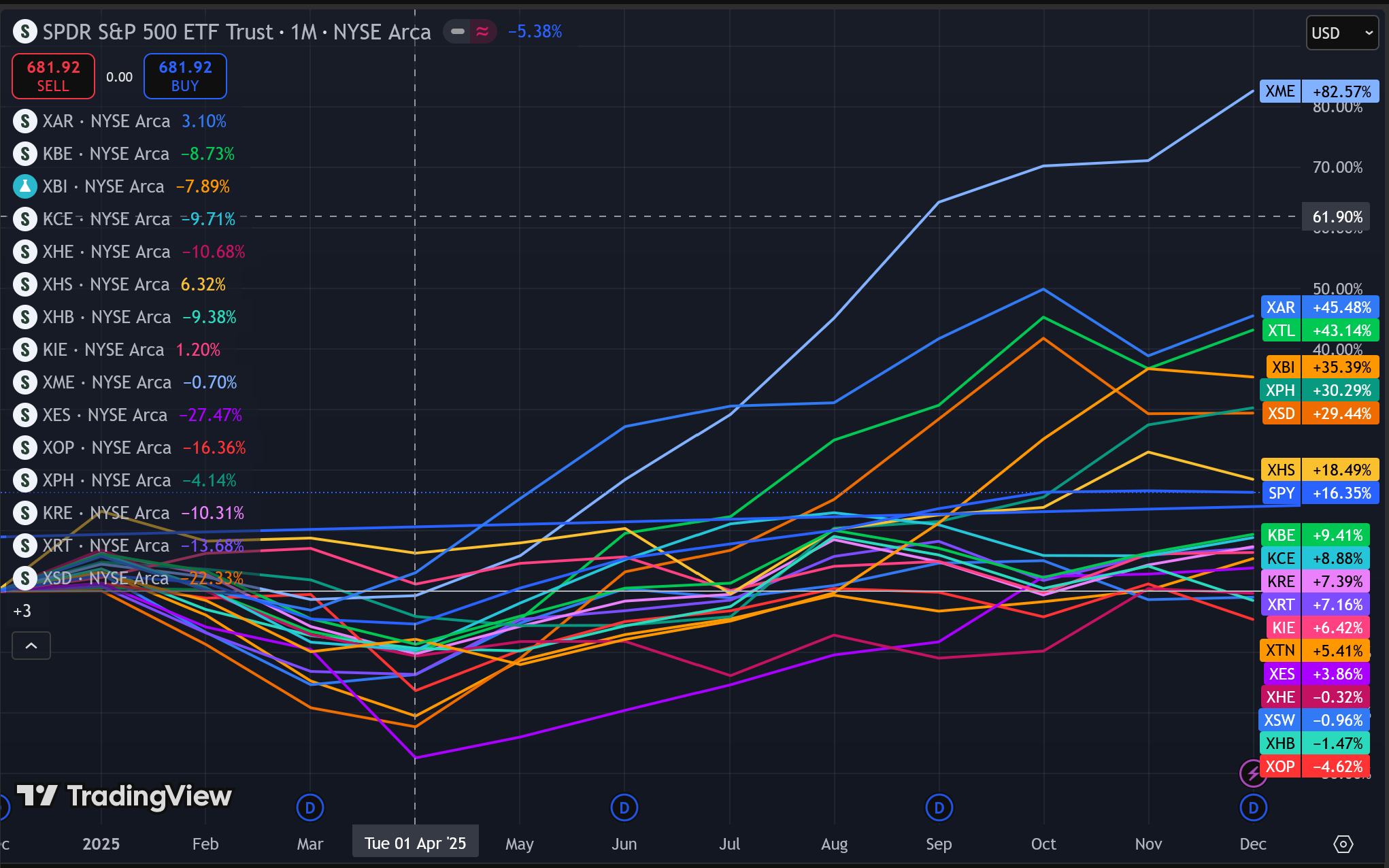Open the USD currency dropdown

click(x=1341, y=33)
